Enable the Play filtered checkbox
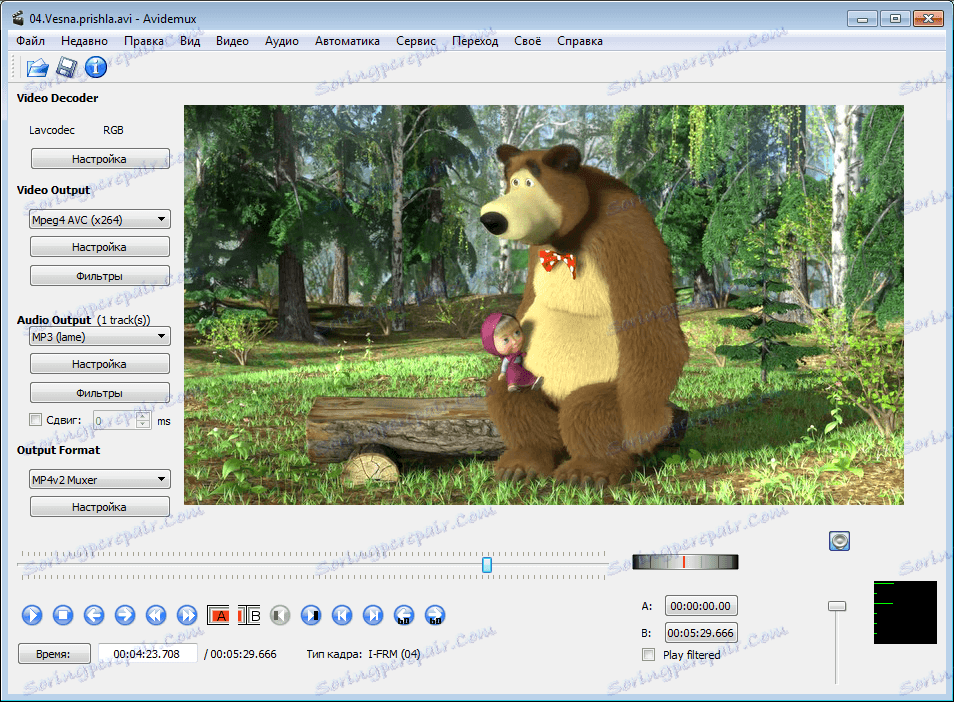This screenshot has height=702, width=954. coord(649,655)
